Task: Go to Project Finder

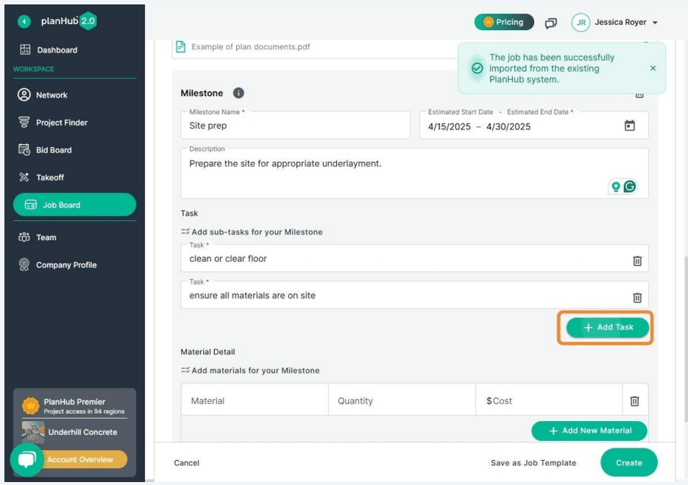Action: pos(62,122)
